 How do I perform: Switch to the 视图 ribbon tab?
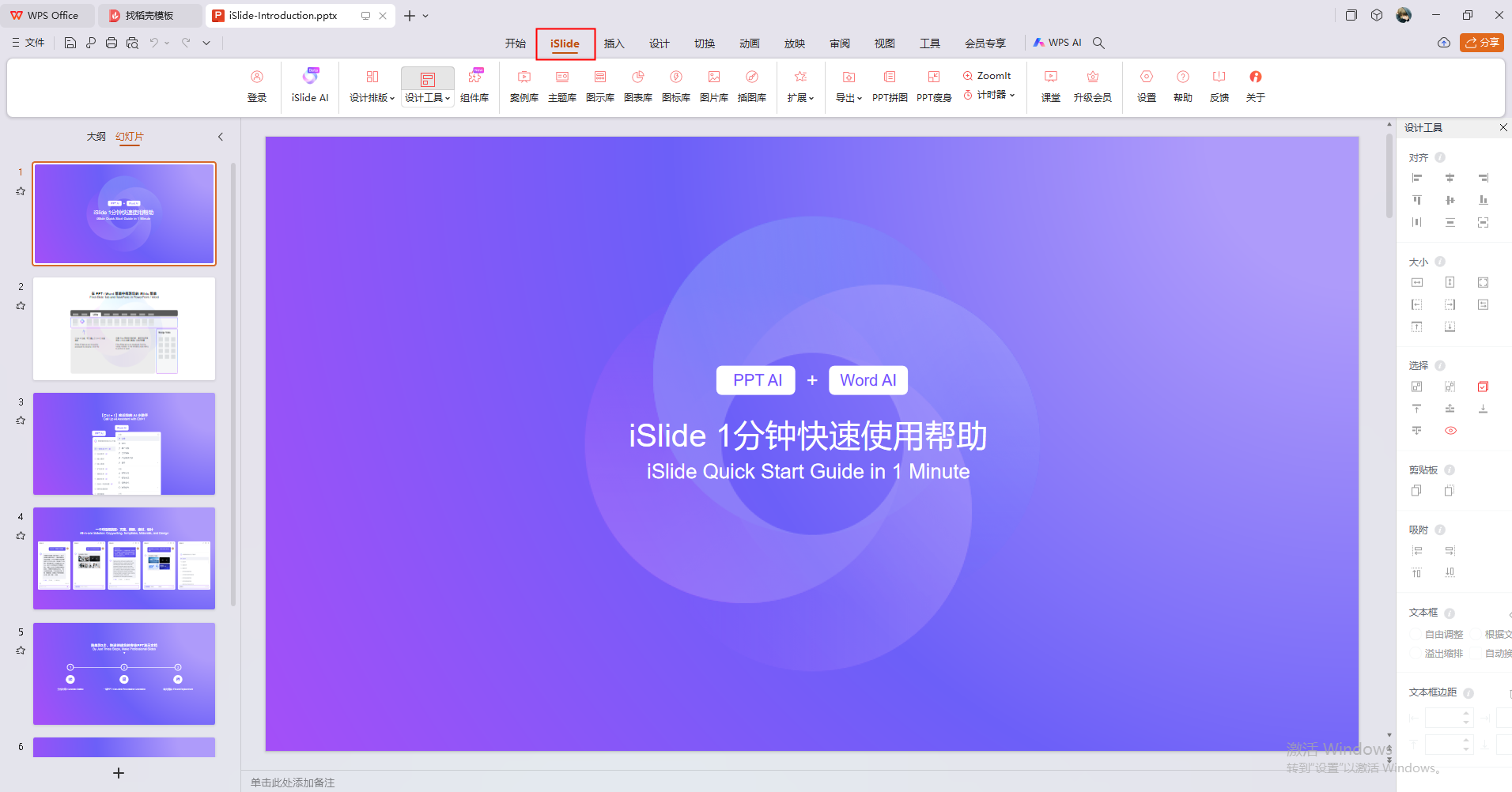(885, 43)
